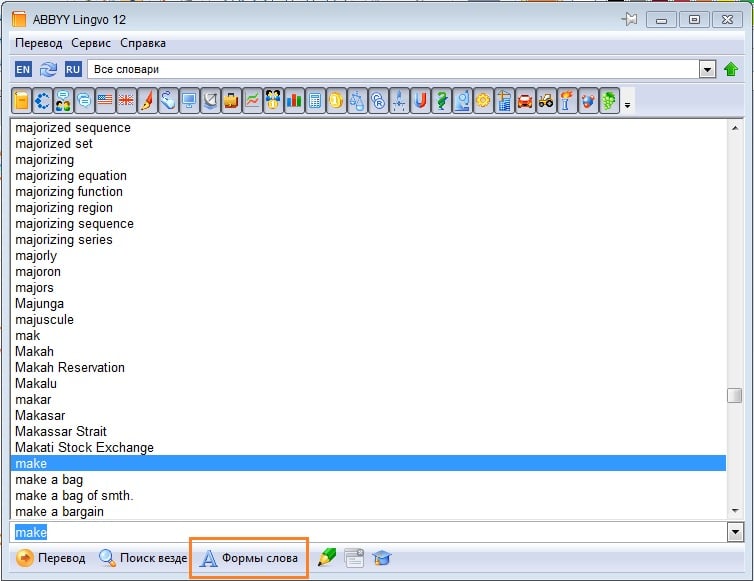The image size is (754, 581).
Task: Click the computer mouse dictionary icon
Action: 168,101
